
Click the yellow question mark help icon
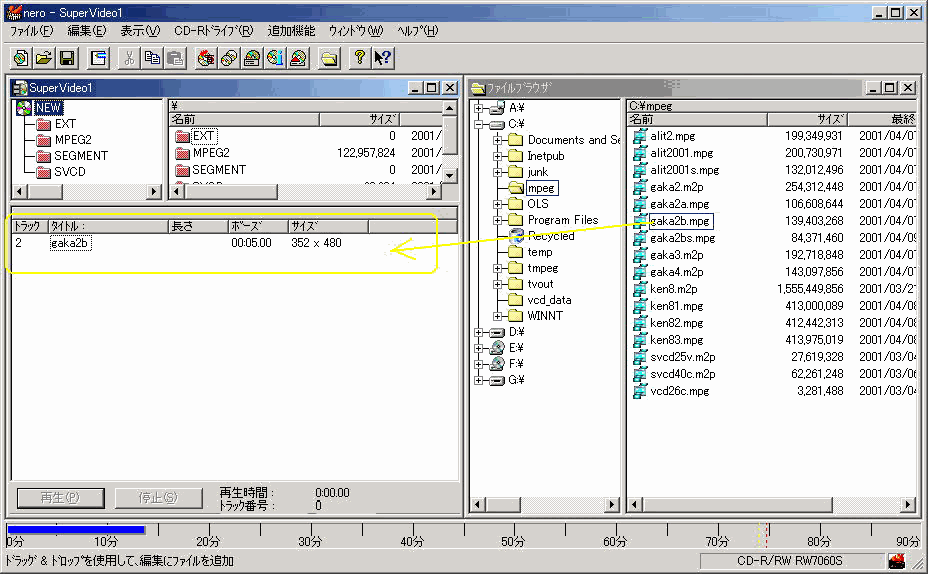click(x=359, y=58)
